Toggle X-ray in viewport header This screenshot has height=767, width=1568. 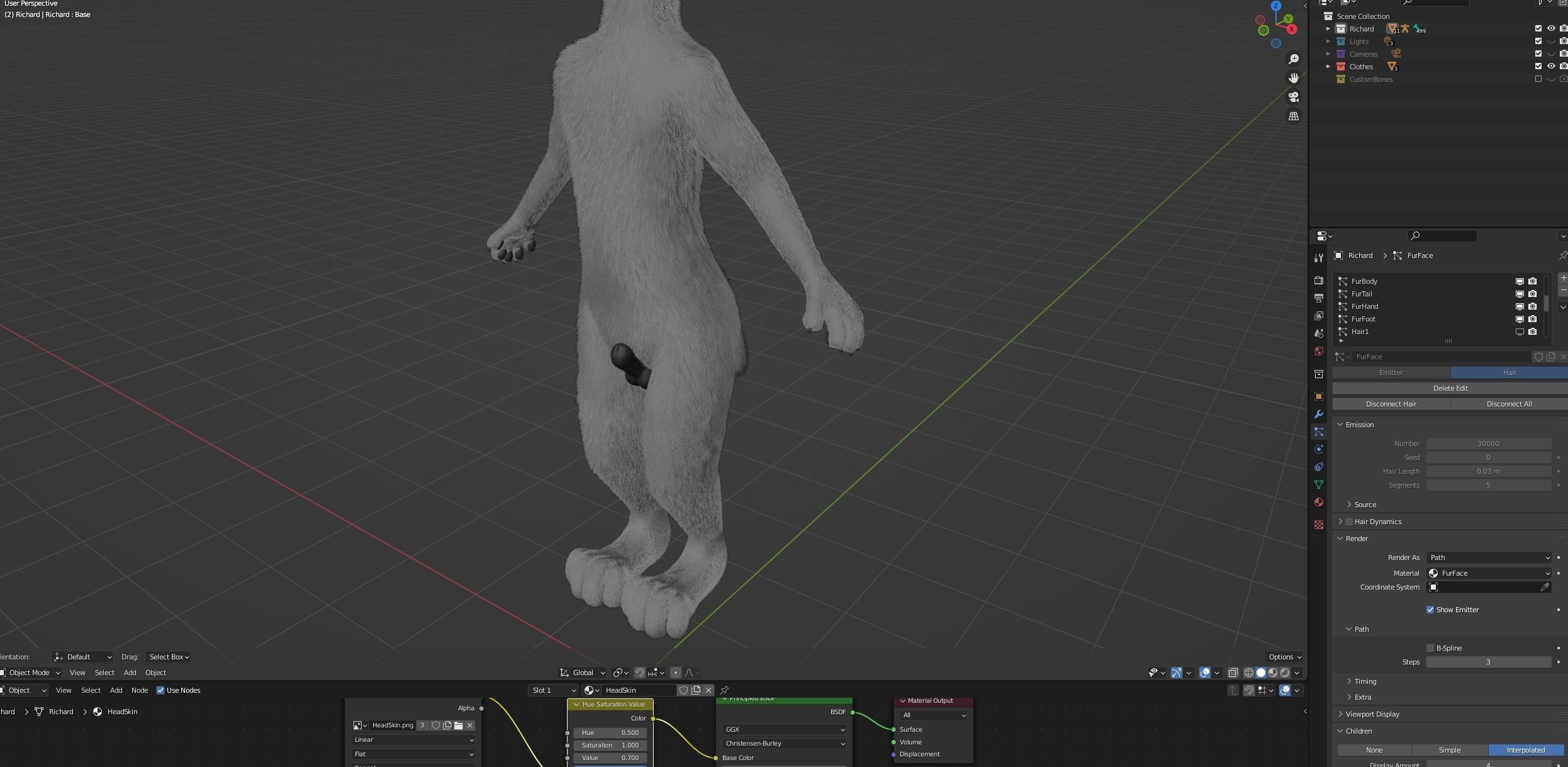(x=1233, y=673)
